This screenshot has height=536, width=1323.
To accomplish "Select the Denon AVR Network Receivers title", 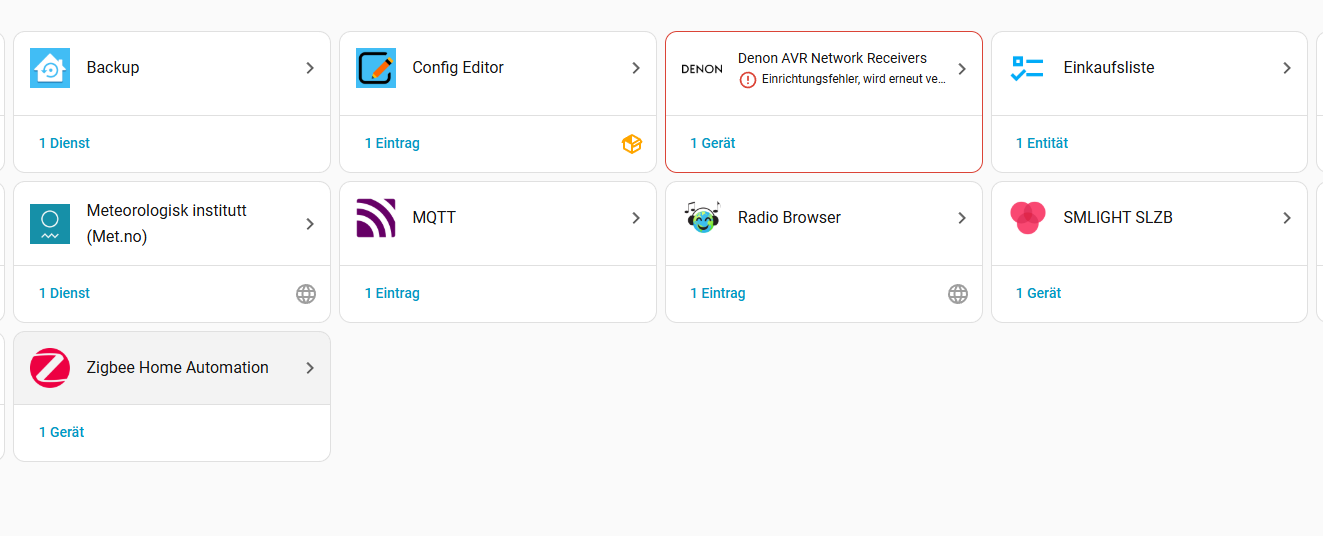I will point(832,59).
